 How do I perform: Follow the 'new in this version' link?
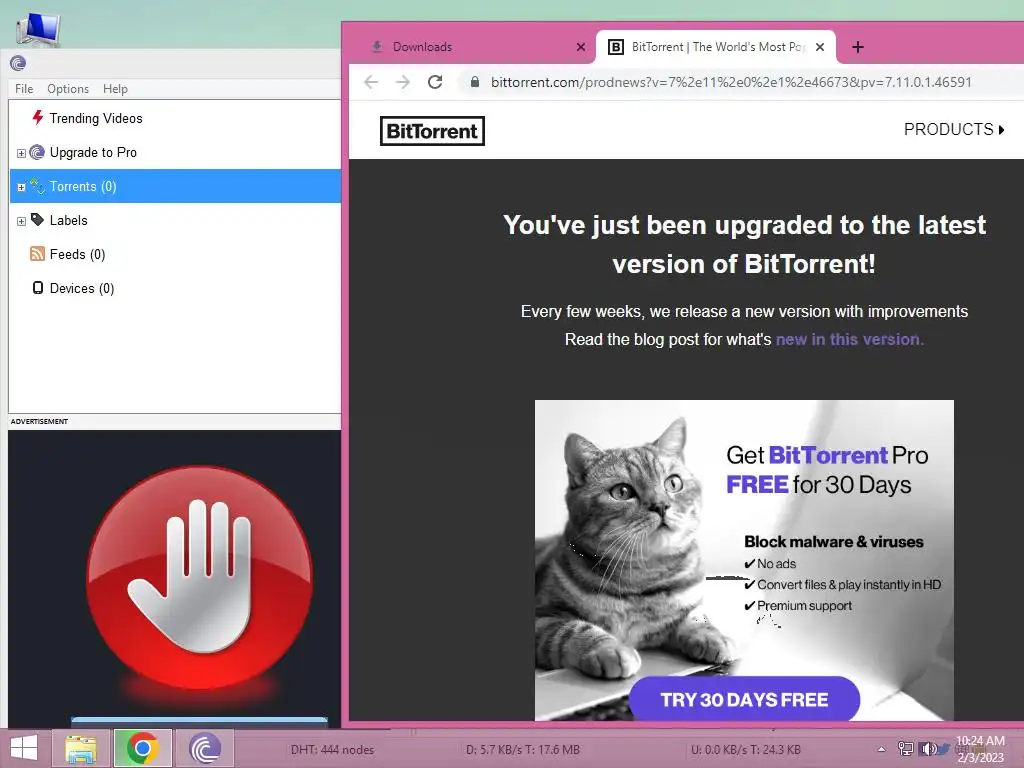click(x=849, y=339)
